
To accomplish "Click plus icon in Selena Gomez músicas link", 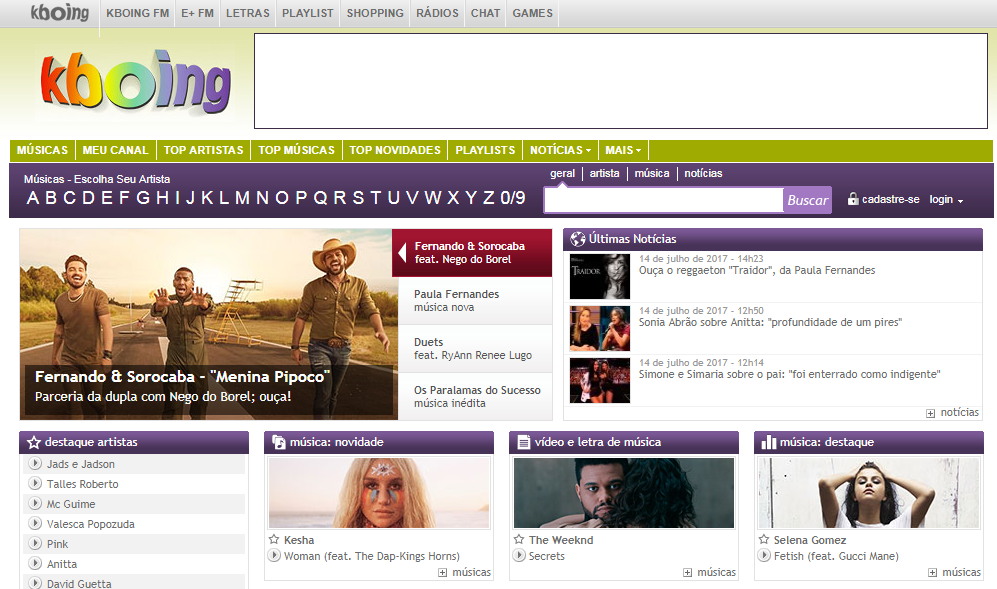I will pyautogui.click(x=932, y=572).
